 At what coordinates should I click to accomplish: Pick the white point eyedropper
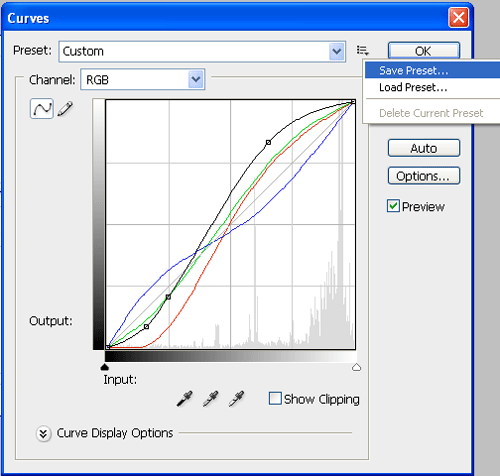236,399
